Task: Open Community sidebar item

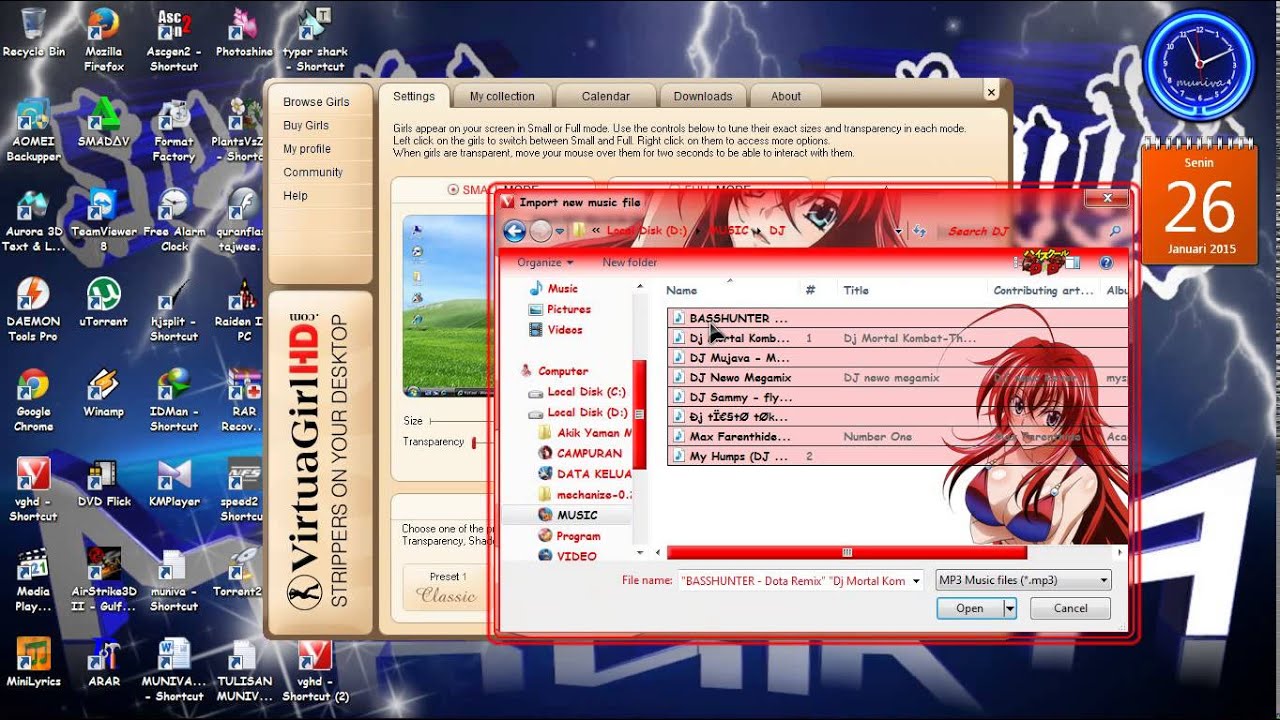Action: click(x=313, y=172)
